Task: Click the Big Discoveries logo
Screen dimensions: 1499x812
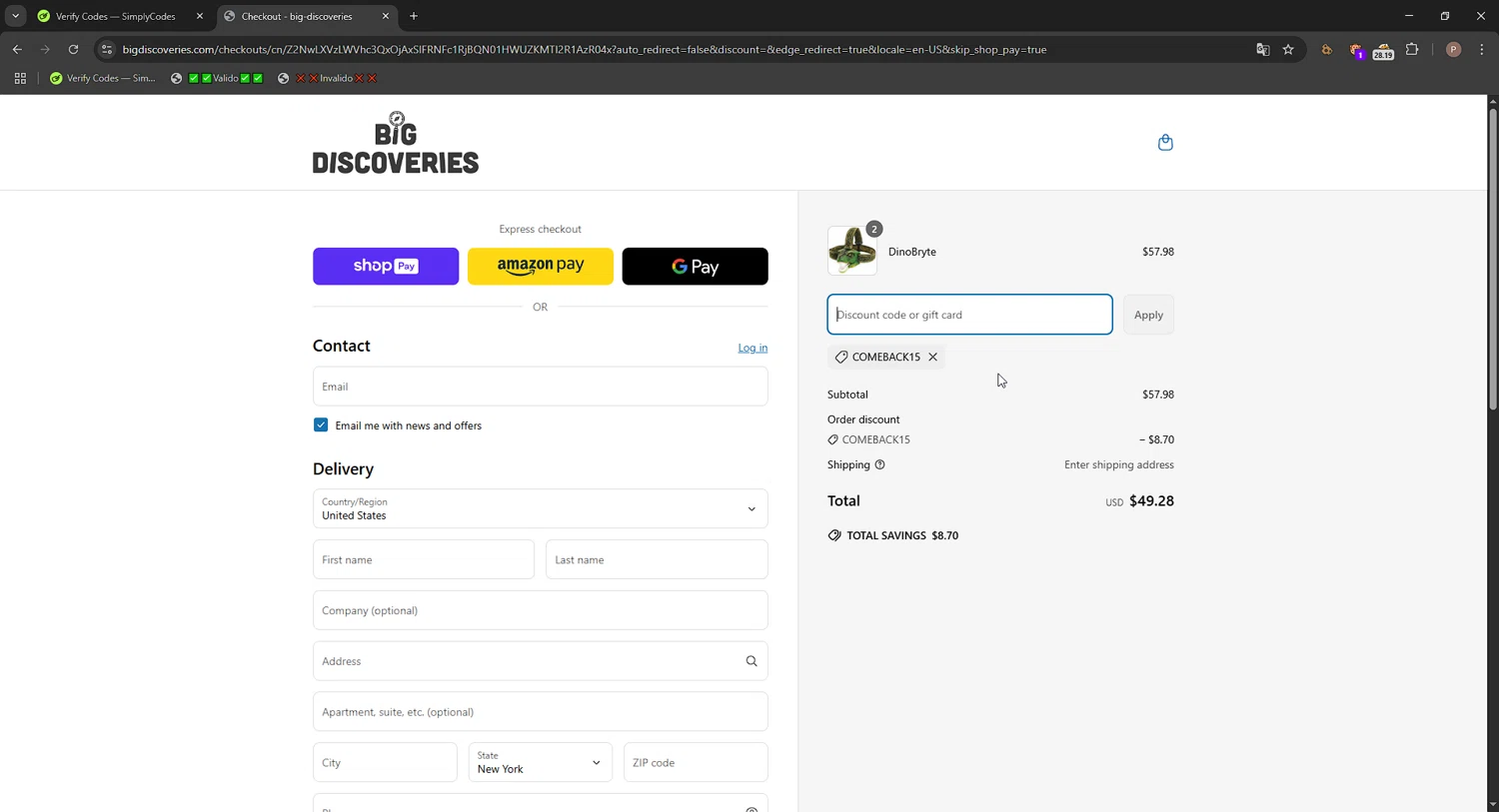Action: [396, 142]
